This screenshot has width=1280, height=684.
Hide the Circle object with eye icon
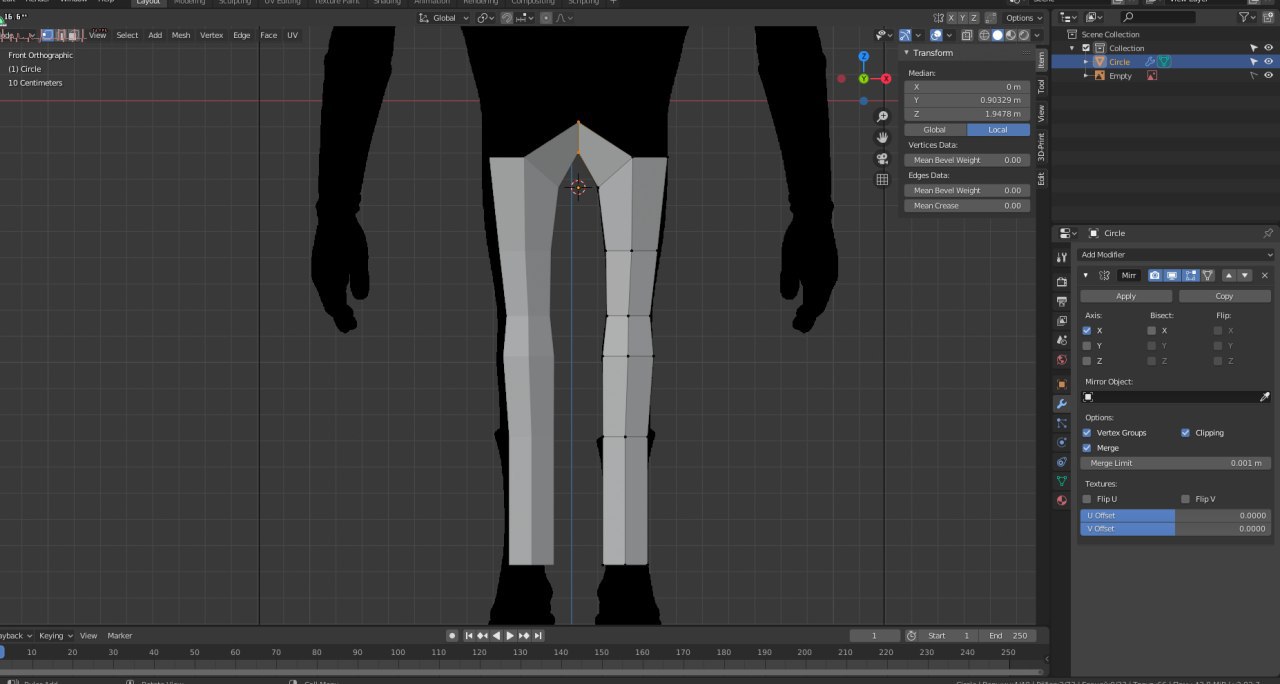point(1268,62)
